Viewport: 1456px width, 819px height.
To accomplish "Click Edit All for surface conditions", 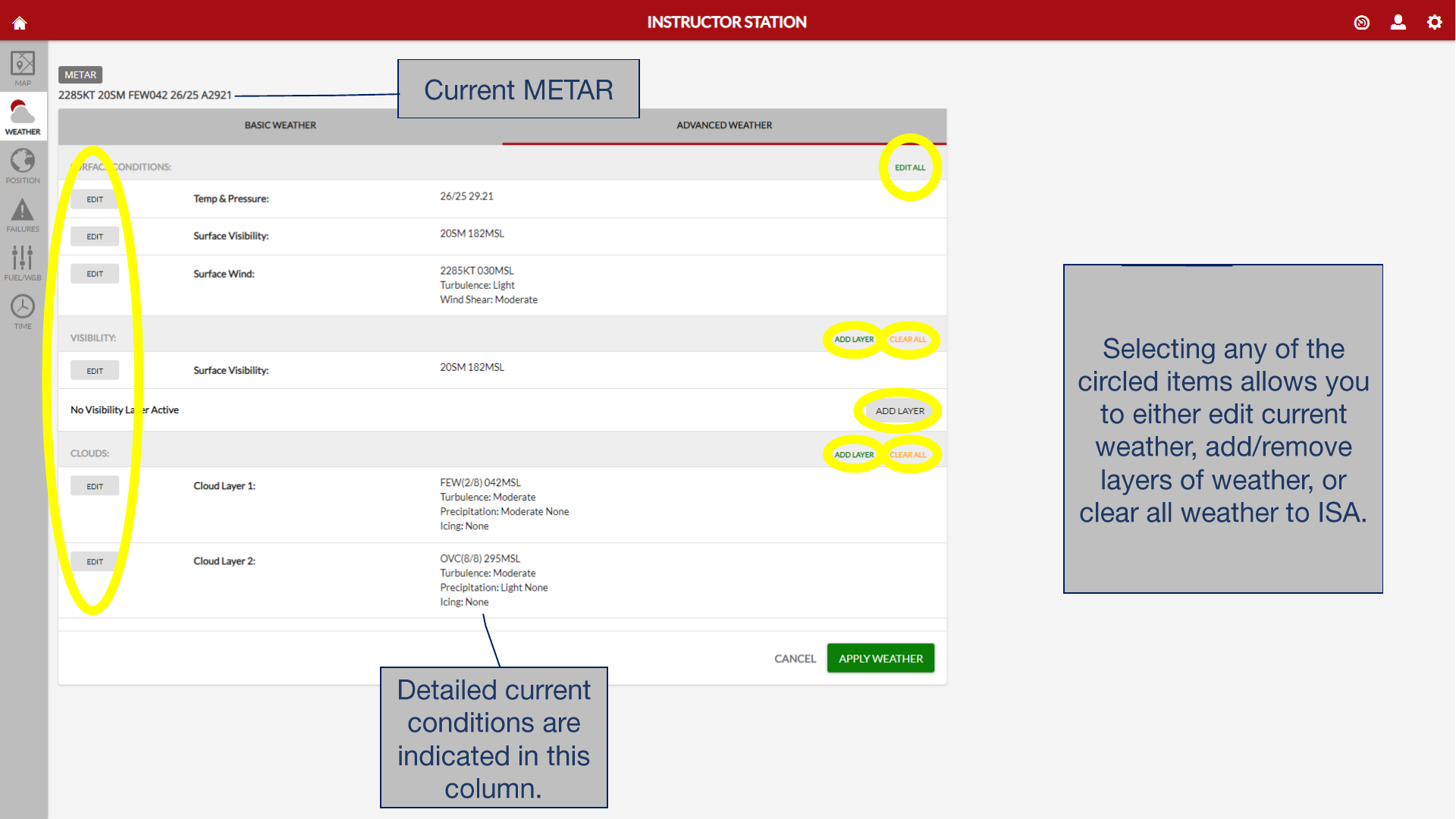I will point(909,168).
